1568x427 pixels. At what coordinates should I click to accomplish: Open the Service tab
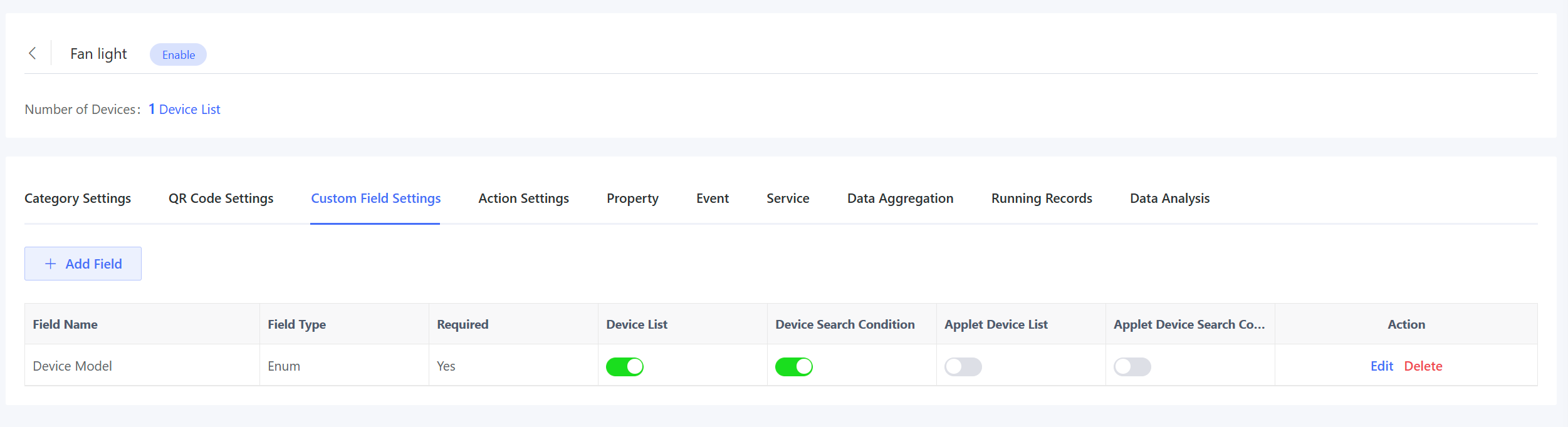tap(788, 198)
